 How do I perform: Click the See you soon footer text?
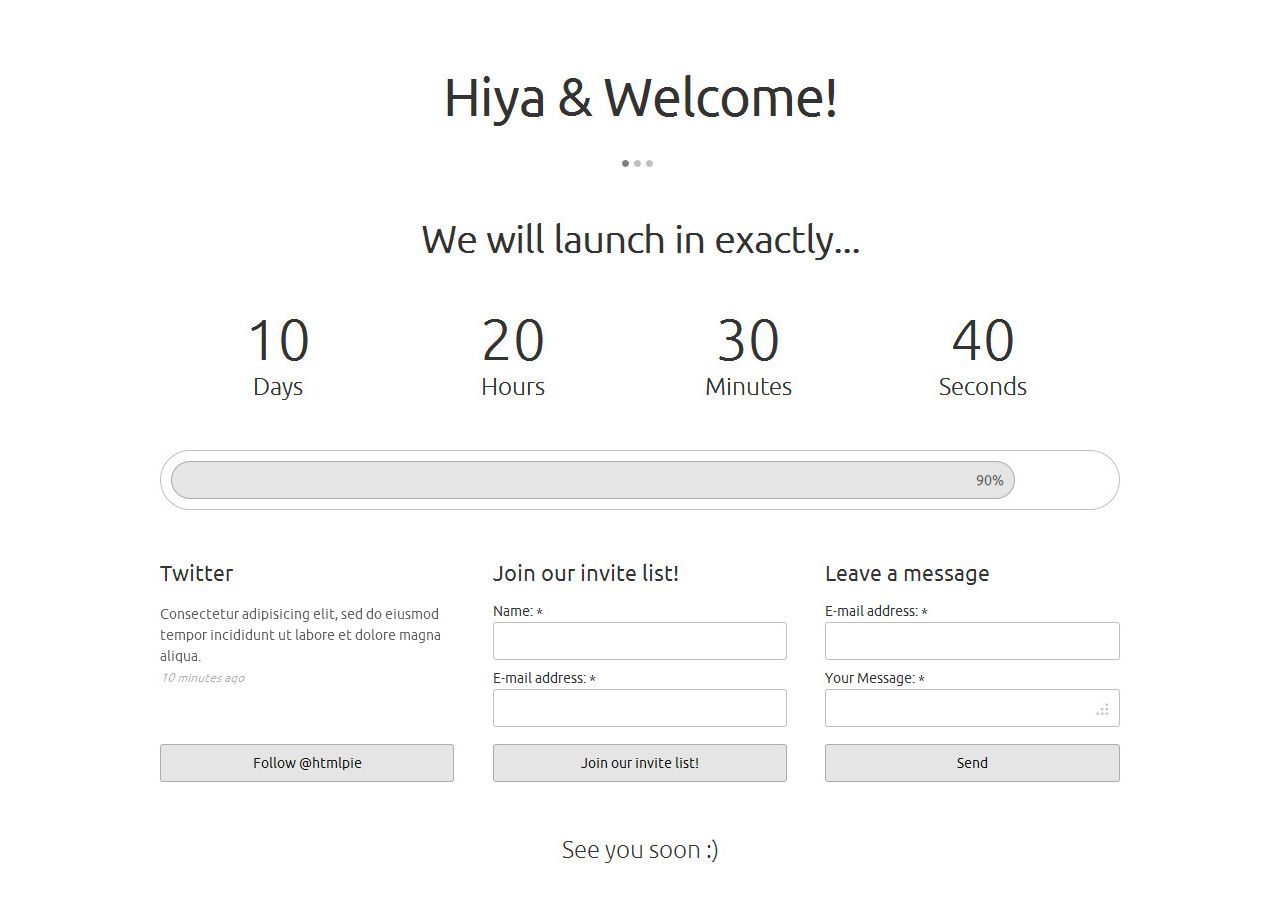(x=640, y=849)
